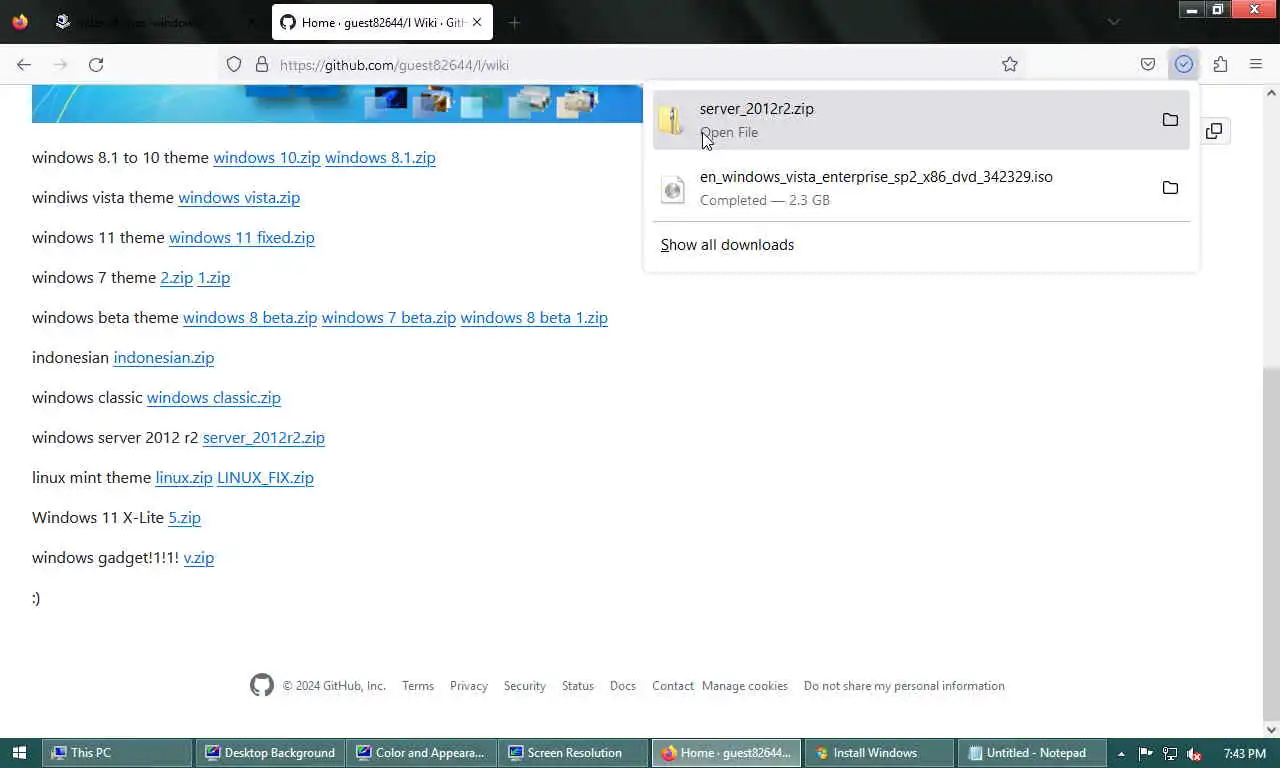Screen dimensions: 1280x768
Task: Click Do not share my personal information
Action: point(904,686)
